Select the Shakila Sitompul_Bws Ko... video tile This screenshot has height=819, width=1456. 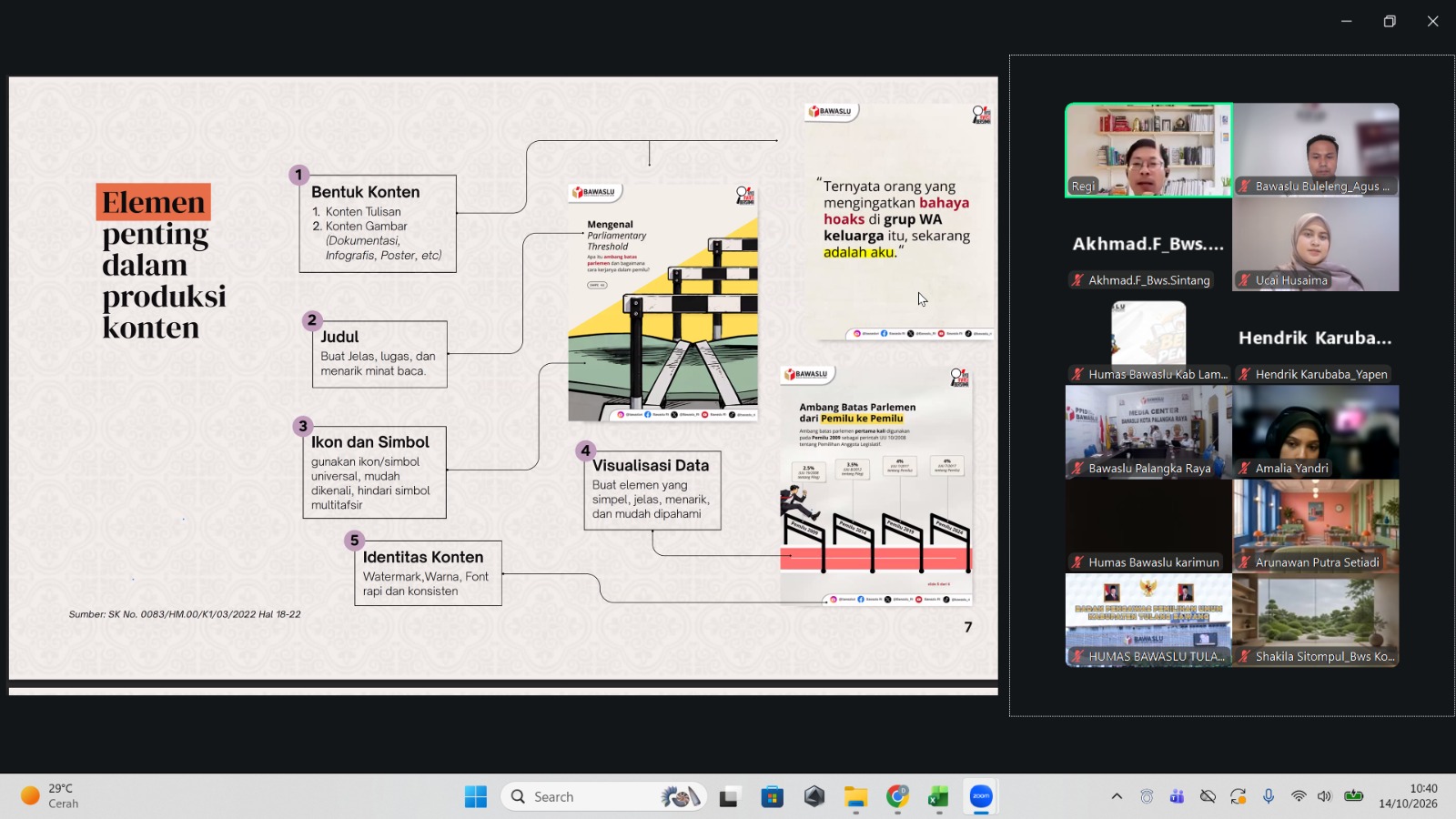pyautogui.click(x=1316, y=621)
